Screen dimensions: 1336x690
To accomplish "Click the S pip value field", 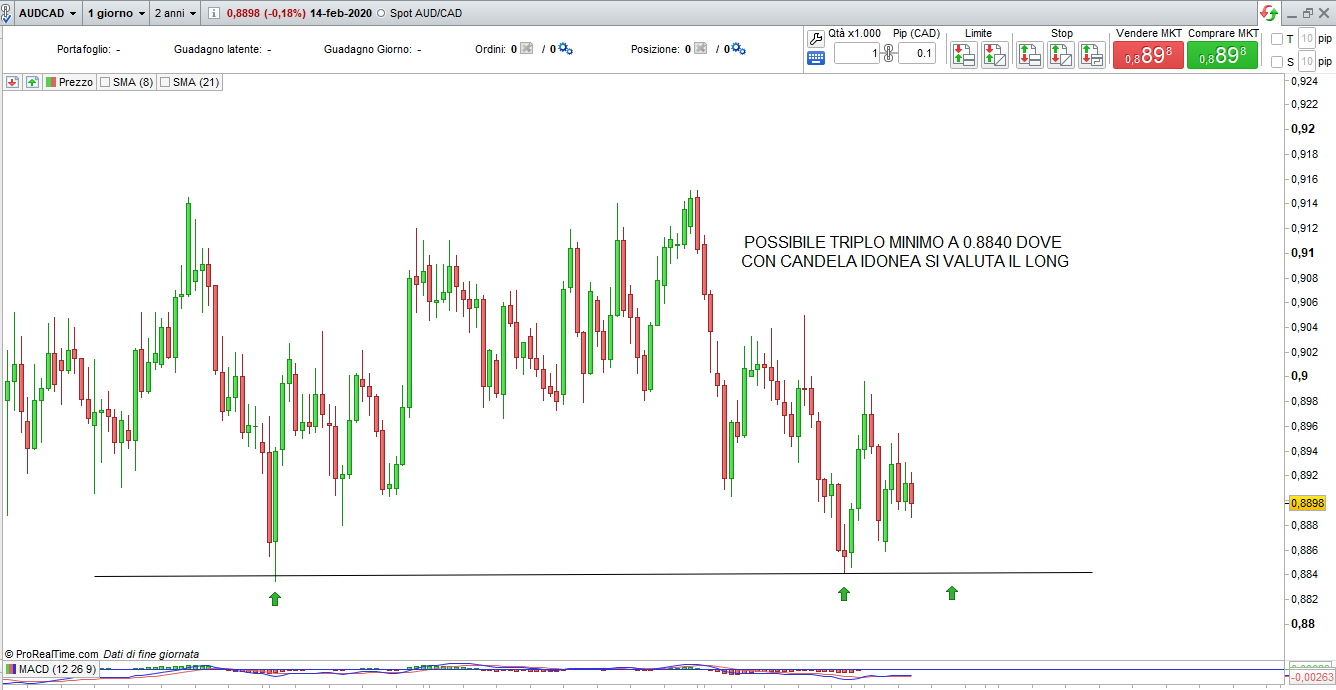I will pyautogui.click(x=1305, y=62).
